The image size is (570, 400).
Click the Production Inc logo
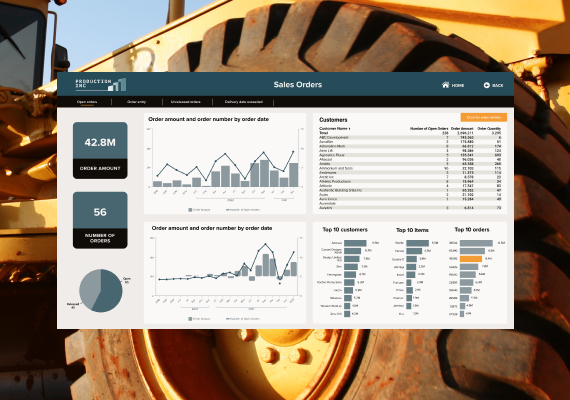click(100, 84)
